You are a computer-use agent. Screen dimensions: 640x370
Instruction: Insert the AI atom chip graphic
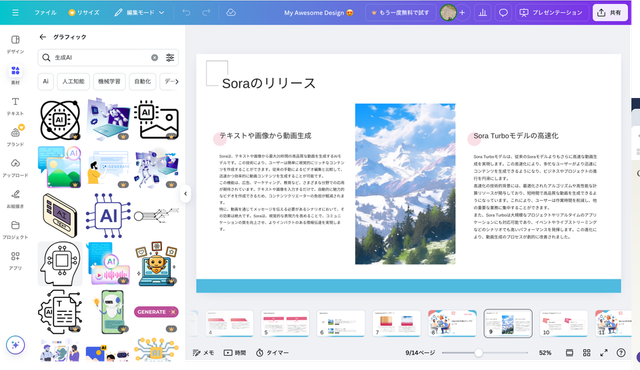pyautogui.click(x=60, y=120)
